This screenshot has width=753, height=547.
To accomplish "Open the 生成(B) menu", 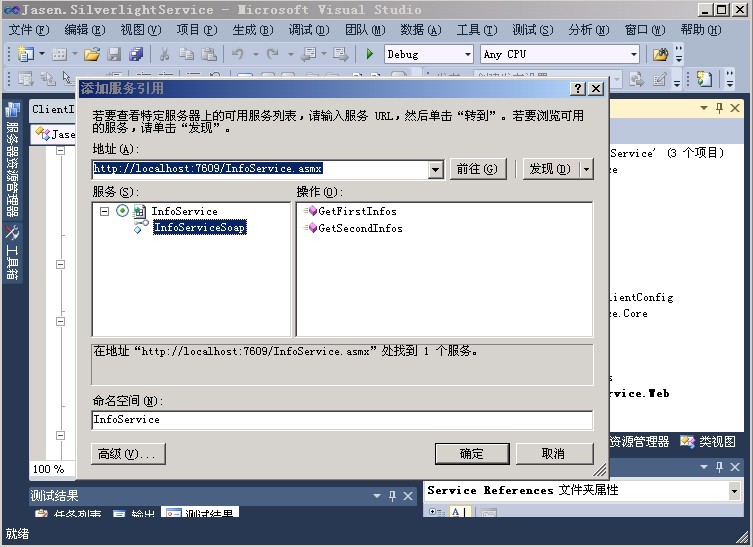I will 253,30.
